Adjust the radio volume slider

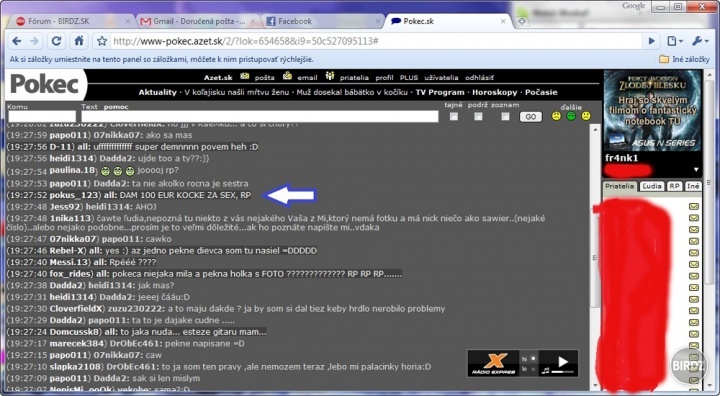[562, 371]
